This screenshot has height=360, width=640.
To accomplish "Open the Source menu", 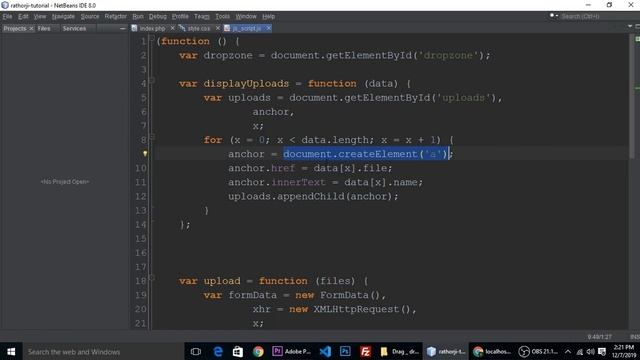I will (89, 16).
